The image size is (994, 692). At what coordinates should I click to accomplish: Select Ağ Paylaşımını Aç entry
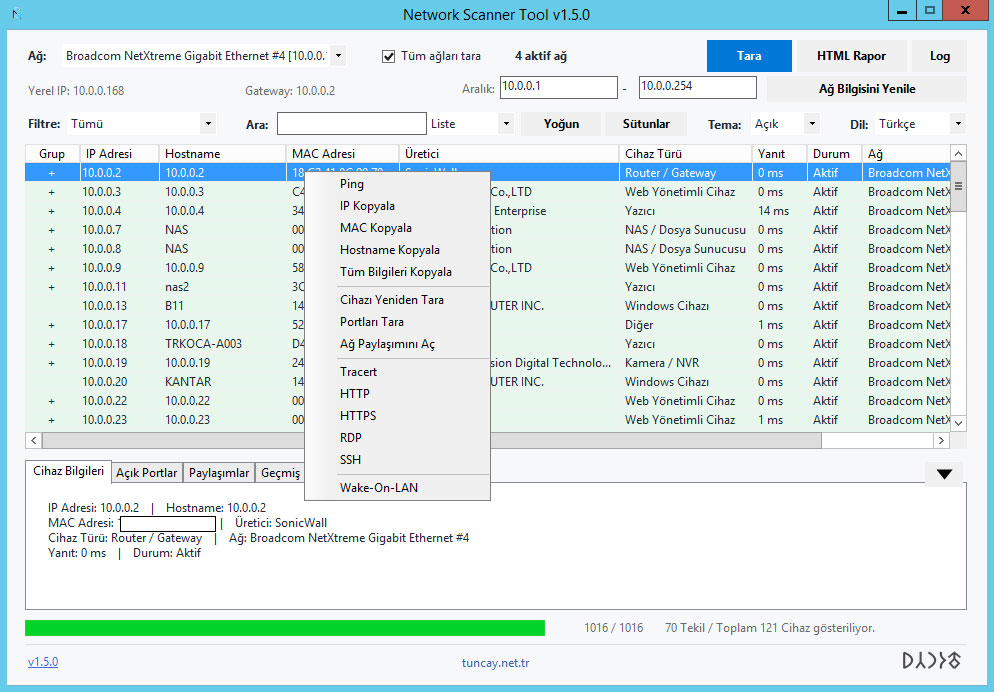397,344
